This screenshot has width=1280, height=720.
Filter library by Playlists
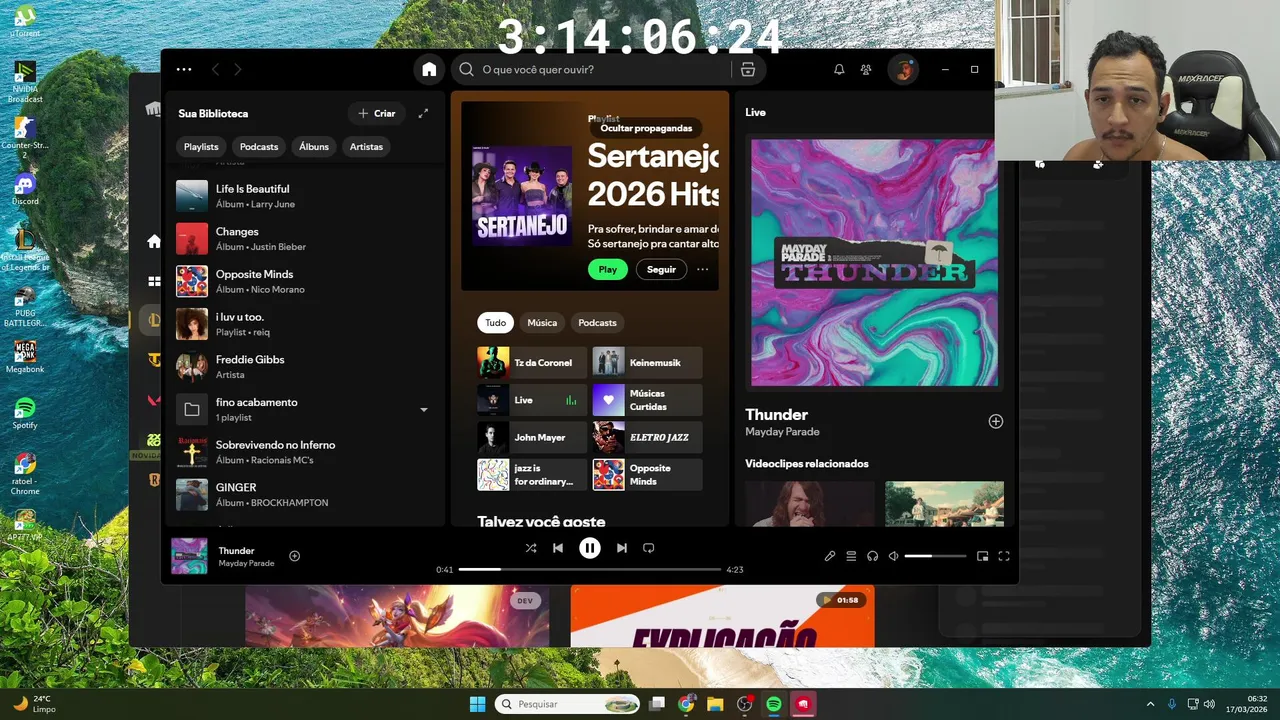pos(201,147)
